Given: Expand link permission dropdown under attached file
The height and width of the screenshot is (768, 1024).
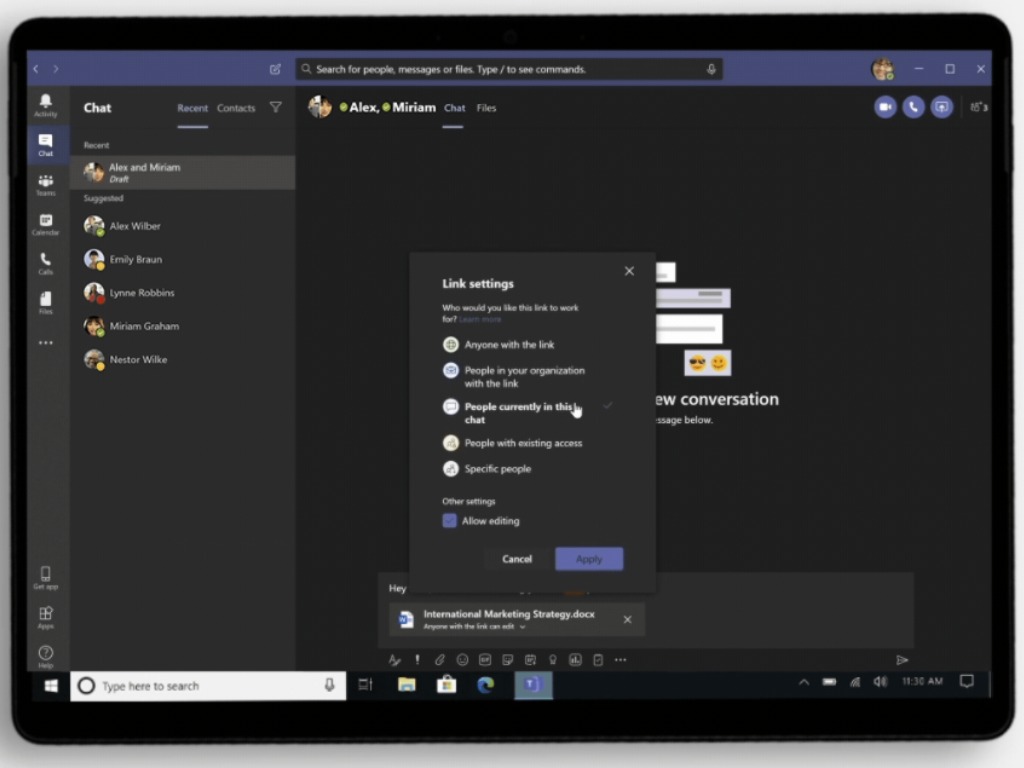Looking at the screenshot, I should 522,627.
